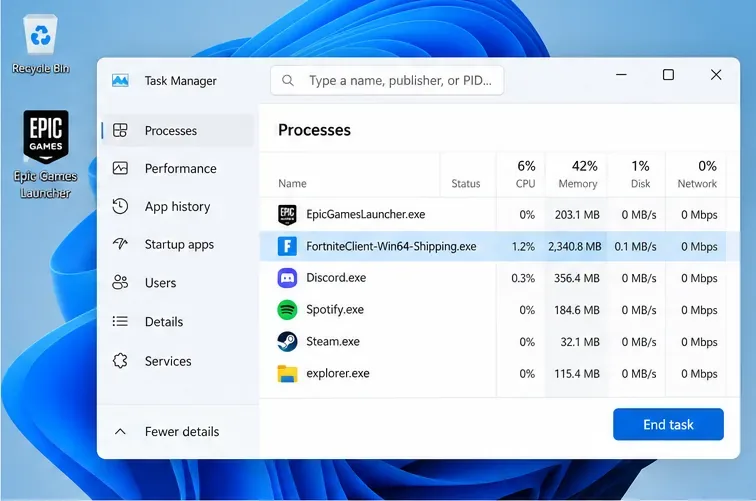This screenshot has width=756, height=501.
Task: Click the Services gear icon
Action: tap(120, 361)
